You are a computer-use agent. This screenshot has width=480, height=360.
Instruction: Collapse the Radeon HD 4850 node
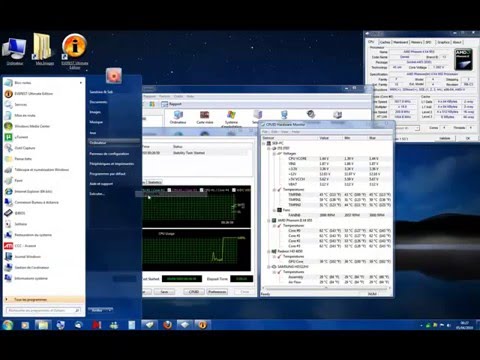click(x=269, y=251)
